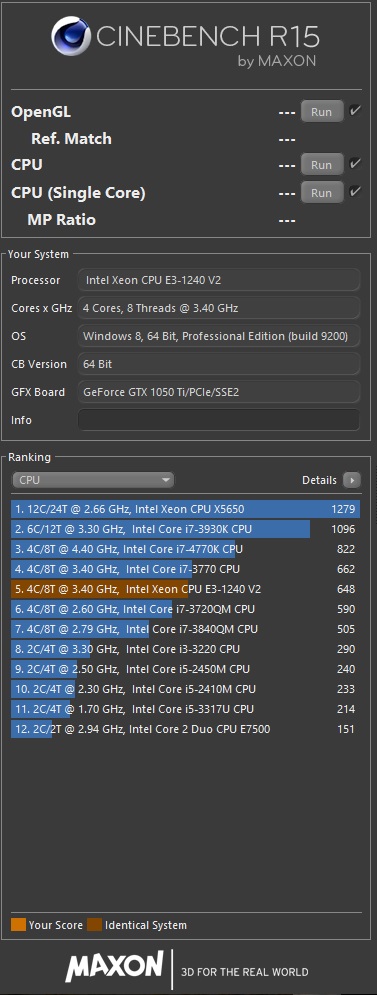Screen dimensions: 377x995
Task: Click the Identical System brown legend swatch
Action: (95, 925)
